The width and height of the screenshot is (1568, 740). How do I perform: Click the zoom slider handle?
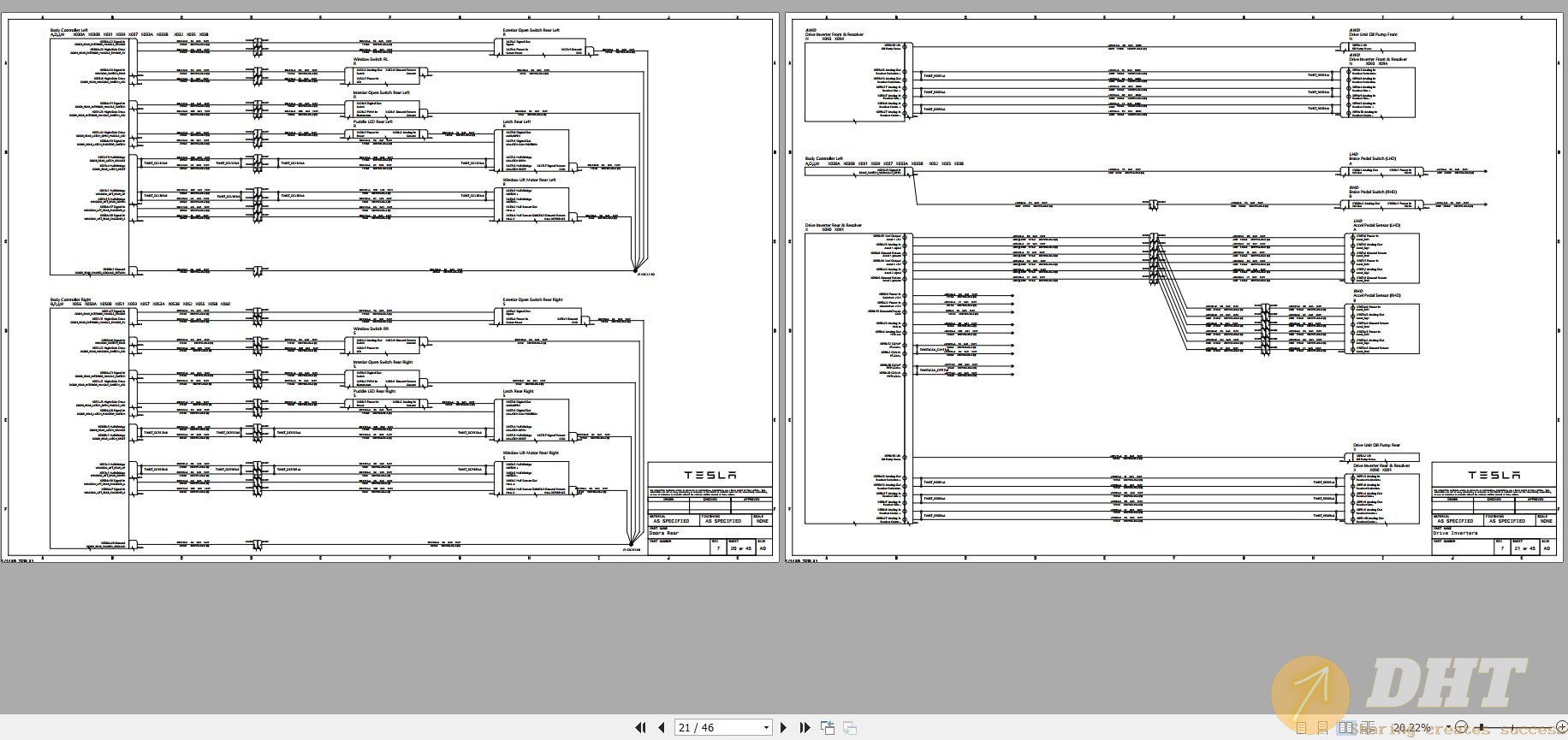coord(1481,728)
